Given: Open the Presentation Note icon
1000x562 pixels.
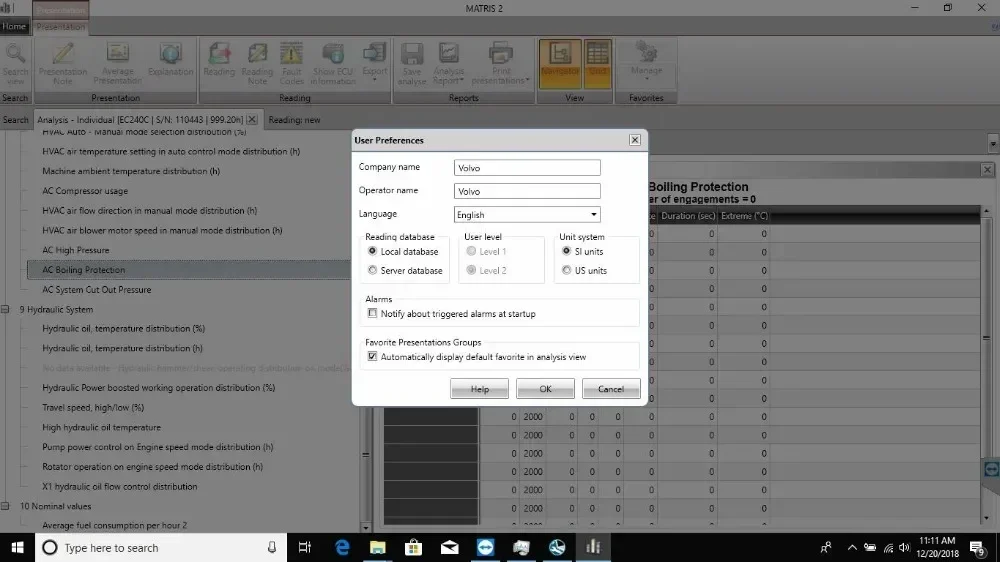Looking at the screenshot, I should 63,62.
